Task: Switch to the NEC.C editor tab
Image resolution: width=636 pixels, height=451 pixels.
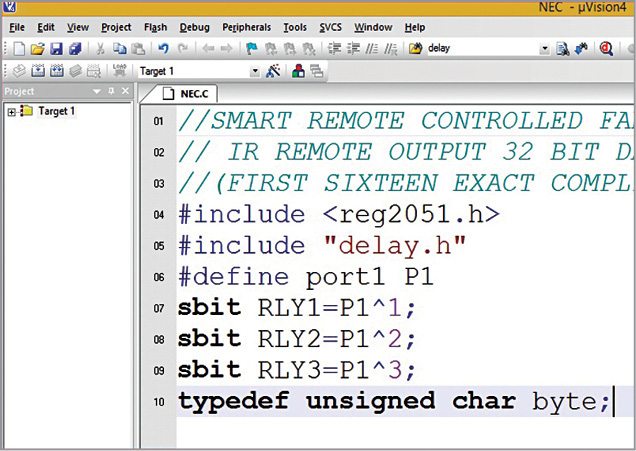Action: (194, 93)
